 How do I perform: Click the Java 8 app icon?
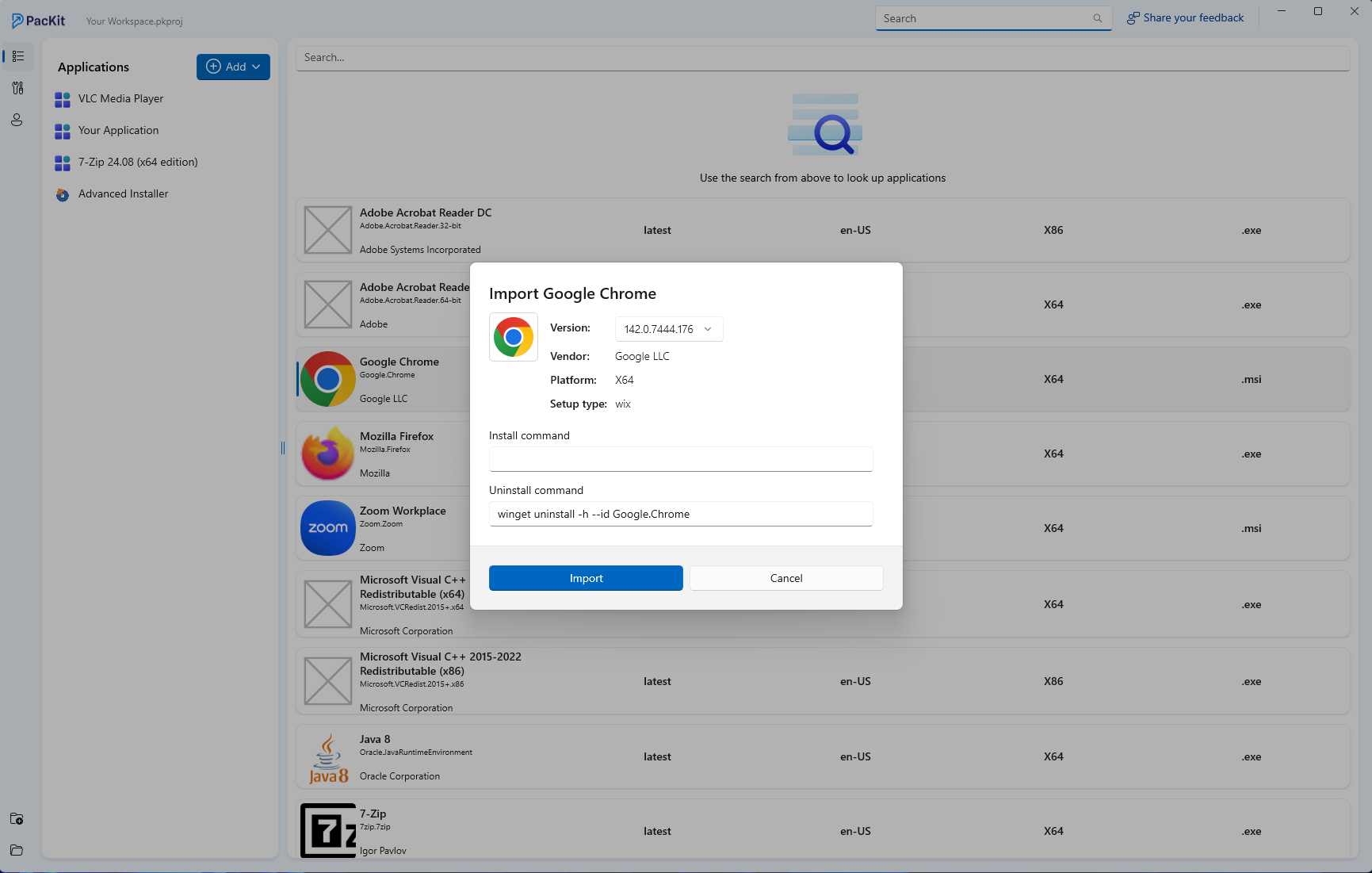[327, 757]
